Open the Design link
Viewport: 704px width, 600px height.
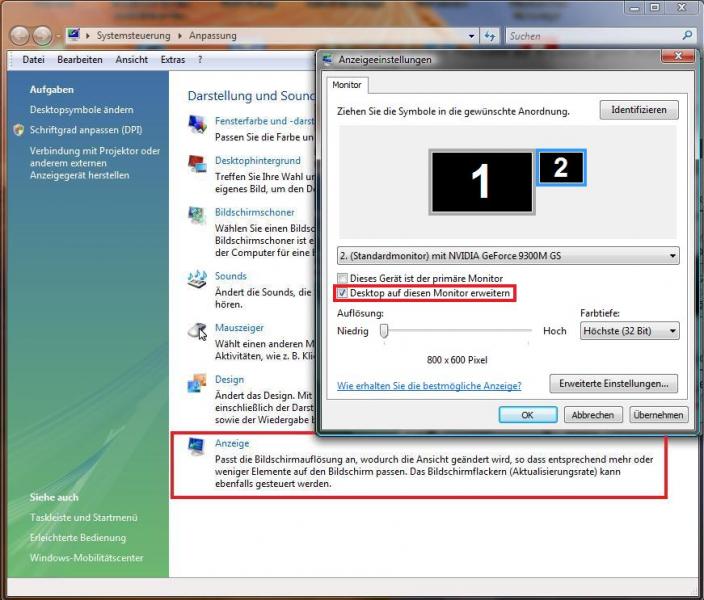(229, 379)
